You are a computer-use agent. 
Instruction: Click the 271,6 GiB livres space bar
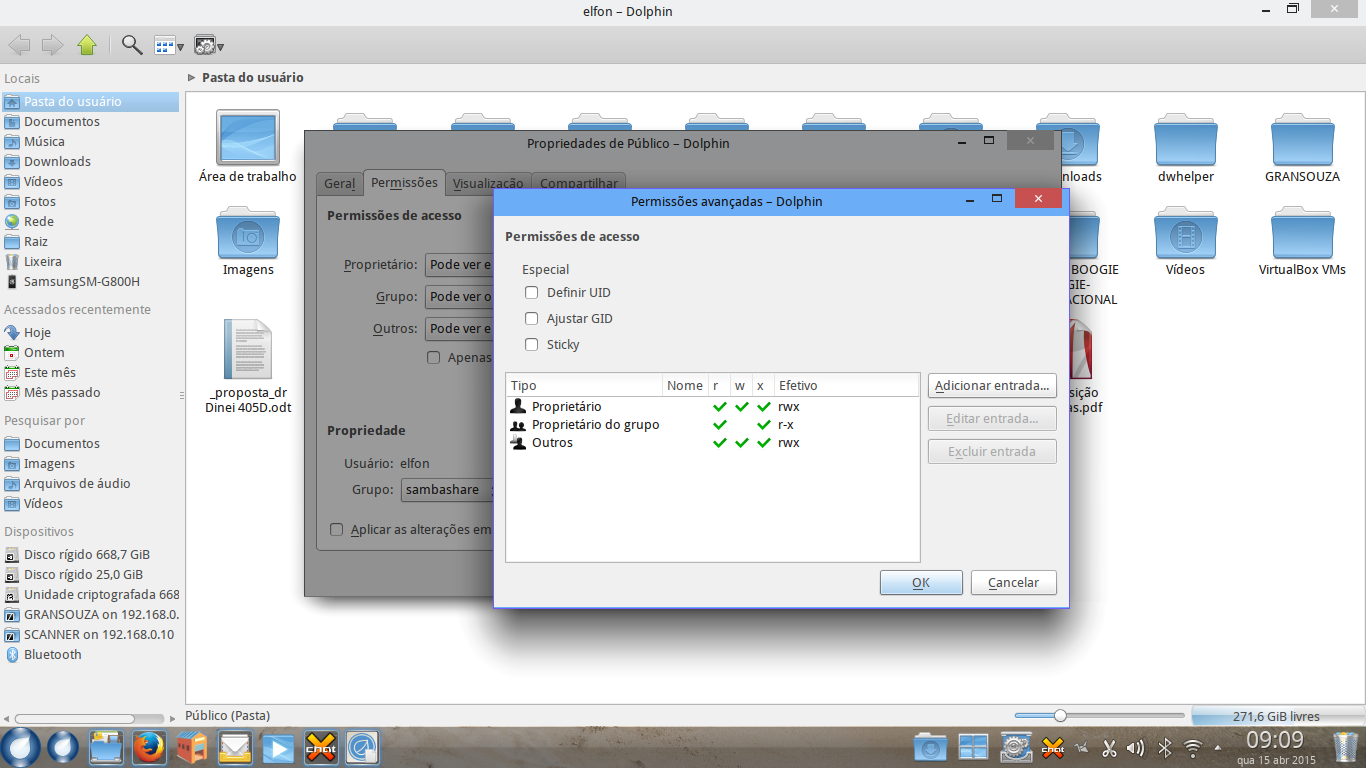(1275, 716)
